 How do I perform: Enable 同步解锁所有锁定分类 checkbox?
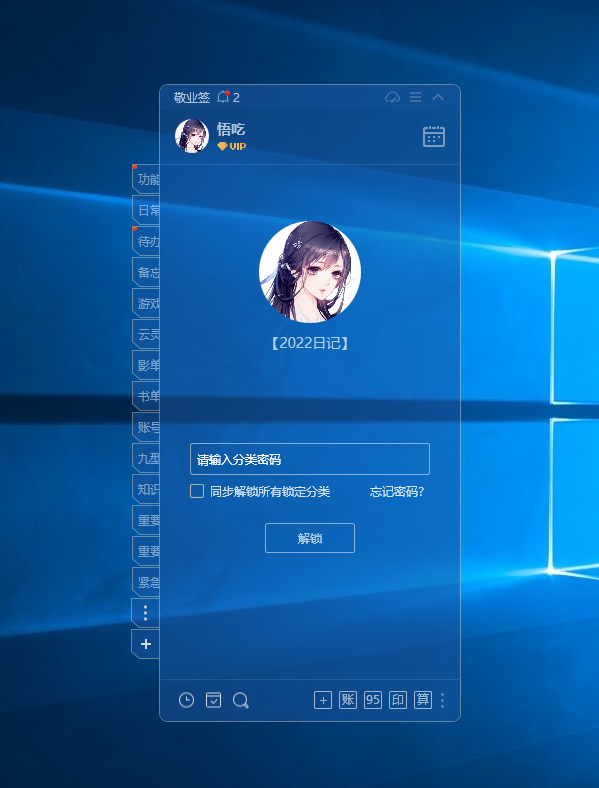pyautogui.click(x=197, y=491)
